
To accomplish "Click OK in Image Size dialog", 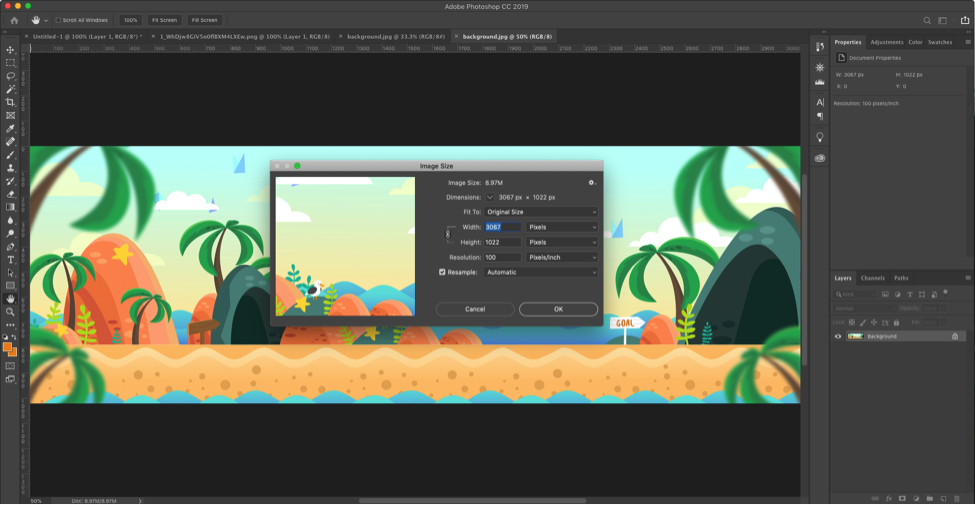I will 558,309.
